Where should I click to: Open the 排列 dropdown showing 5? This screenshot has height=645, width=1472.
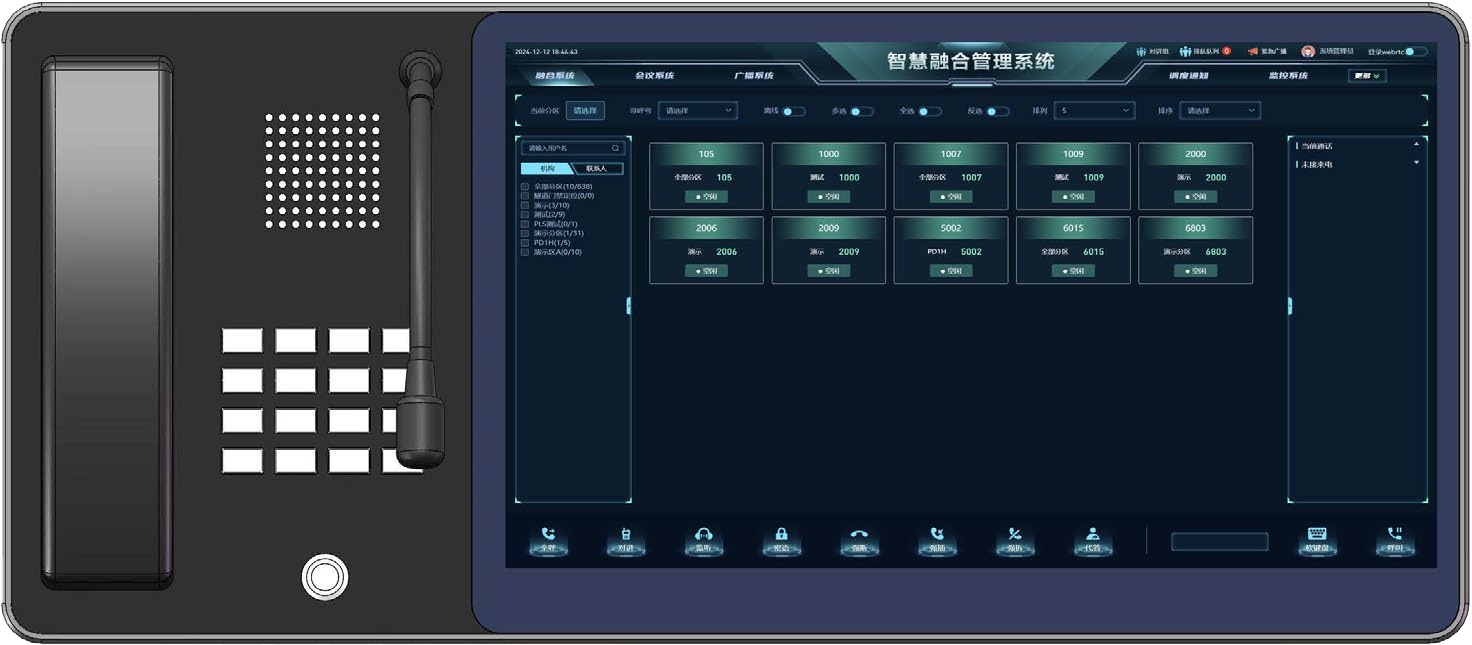1094,111
